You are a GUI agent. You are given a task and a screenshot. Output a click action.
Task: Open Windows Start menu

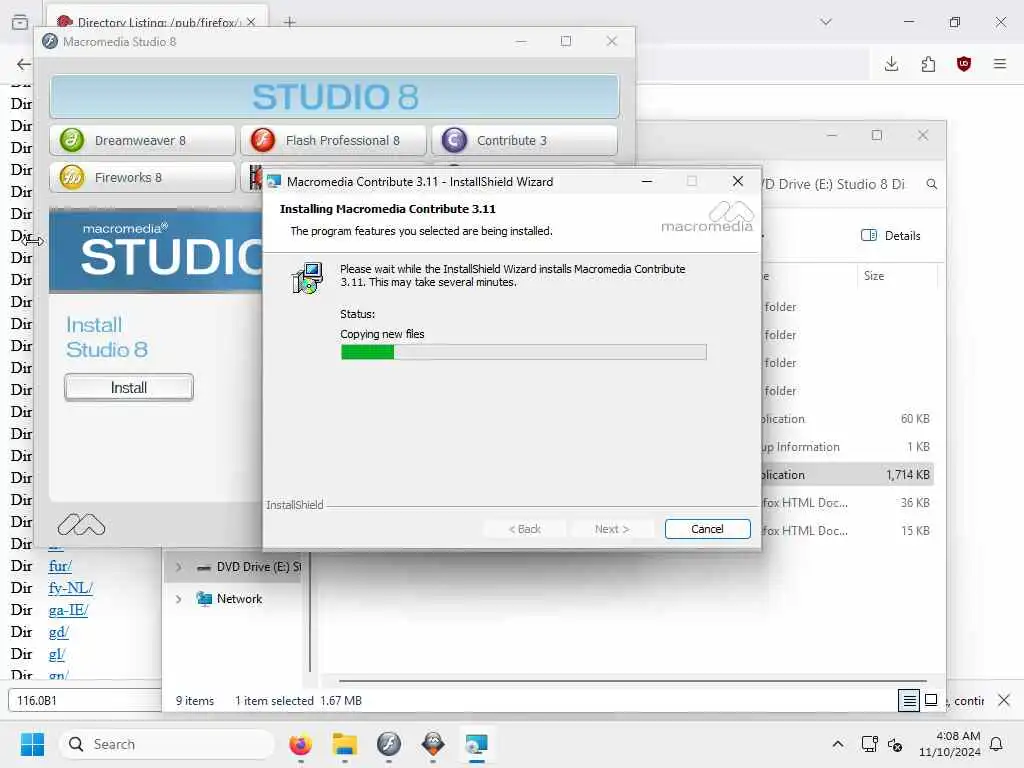[32, 744]
